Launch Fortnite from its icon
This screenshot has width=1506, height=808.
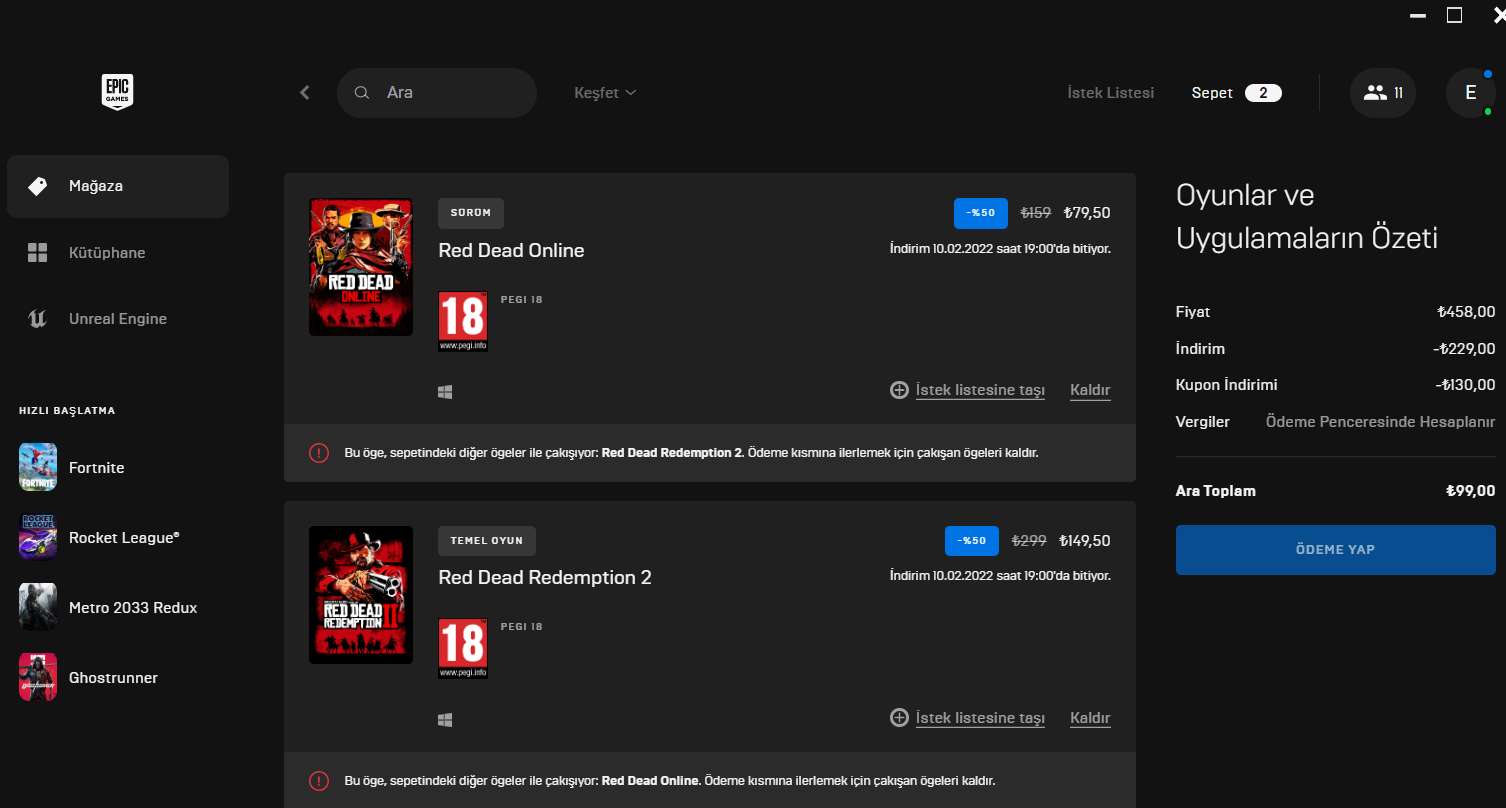coord(38,467)
